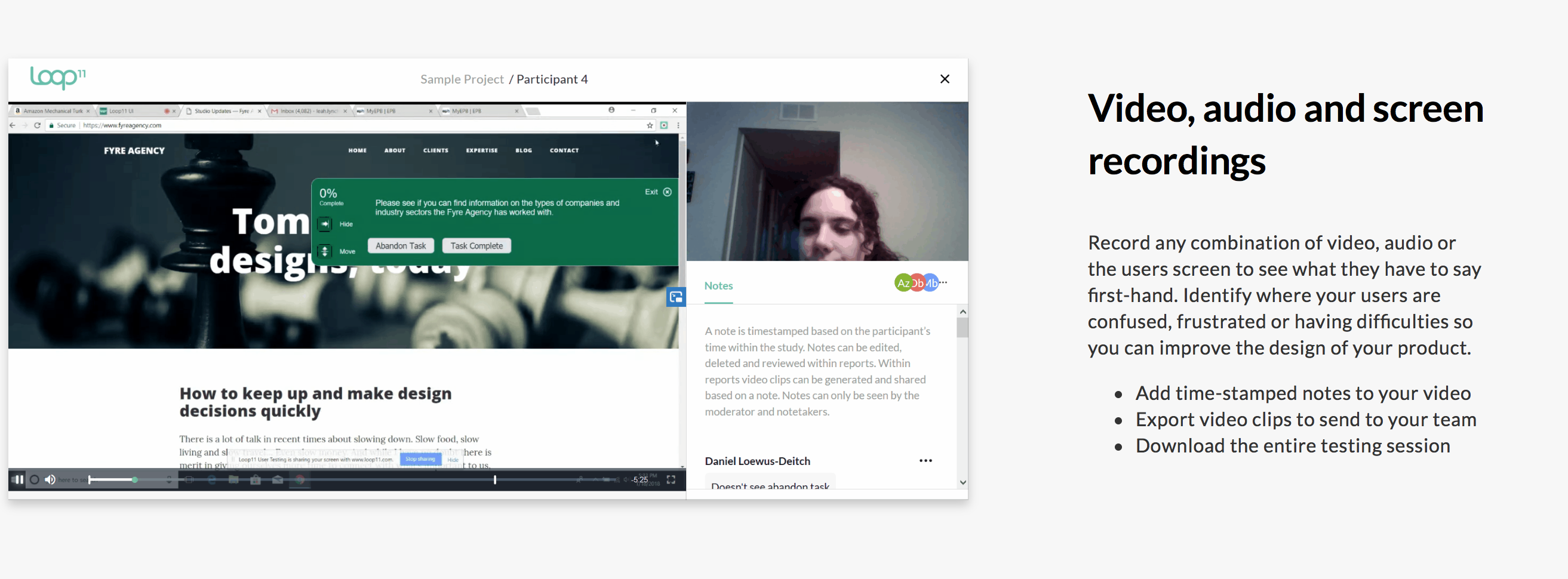Click the Sample Project breadcrumb link

coord(462,79)
